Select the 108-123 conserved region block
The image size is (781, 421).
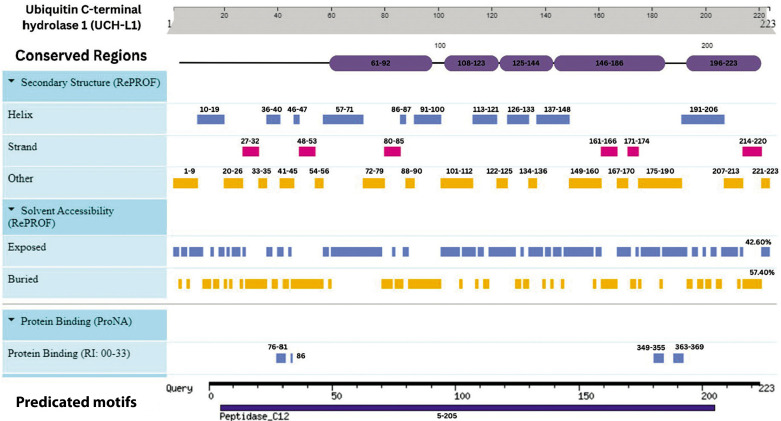tap(471, 63)
